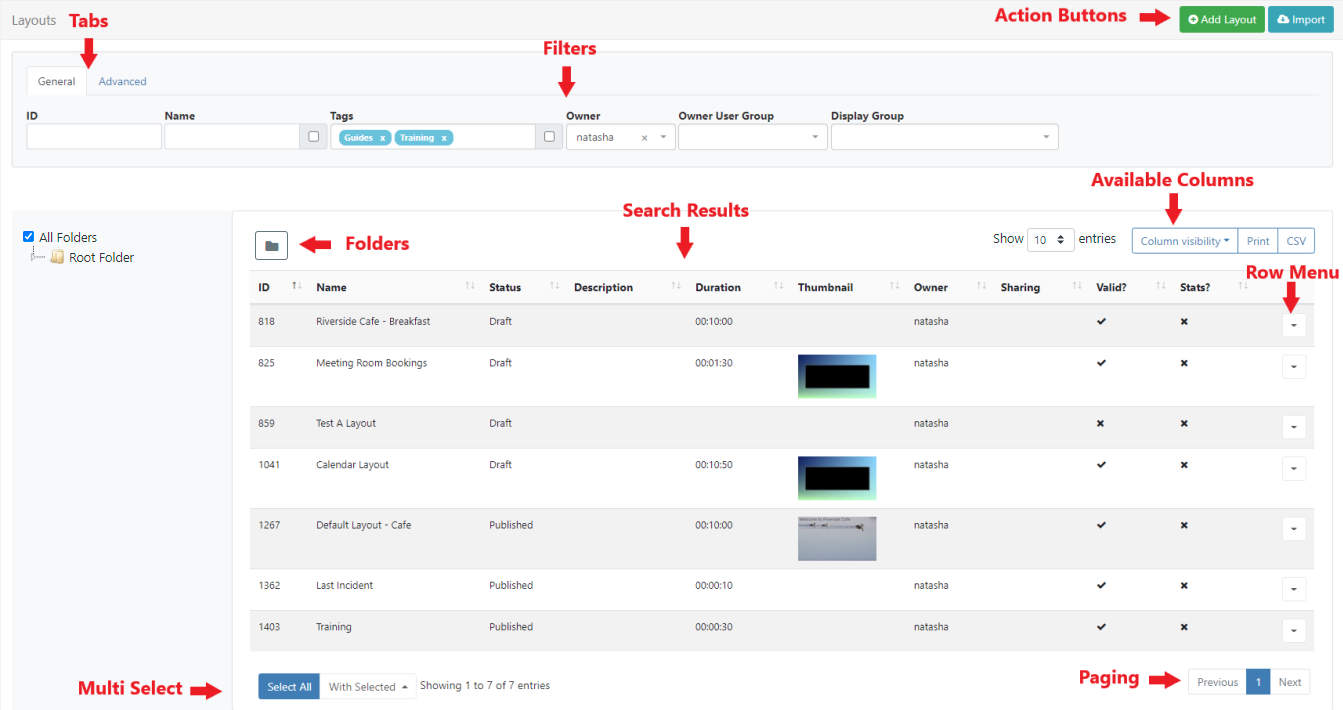The image size is (1343, 710).
Task: Click the Default Layout - Cafe thumbnail
Action: tap(837, 538)
